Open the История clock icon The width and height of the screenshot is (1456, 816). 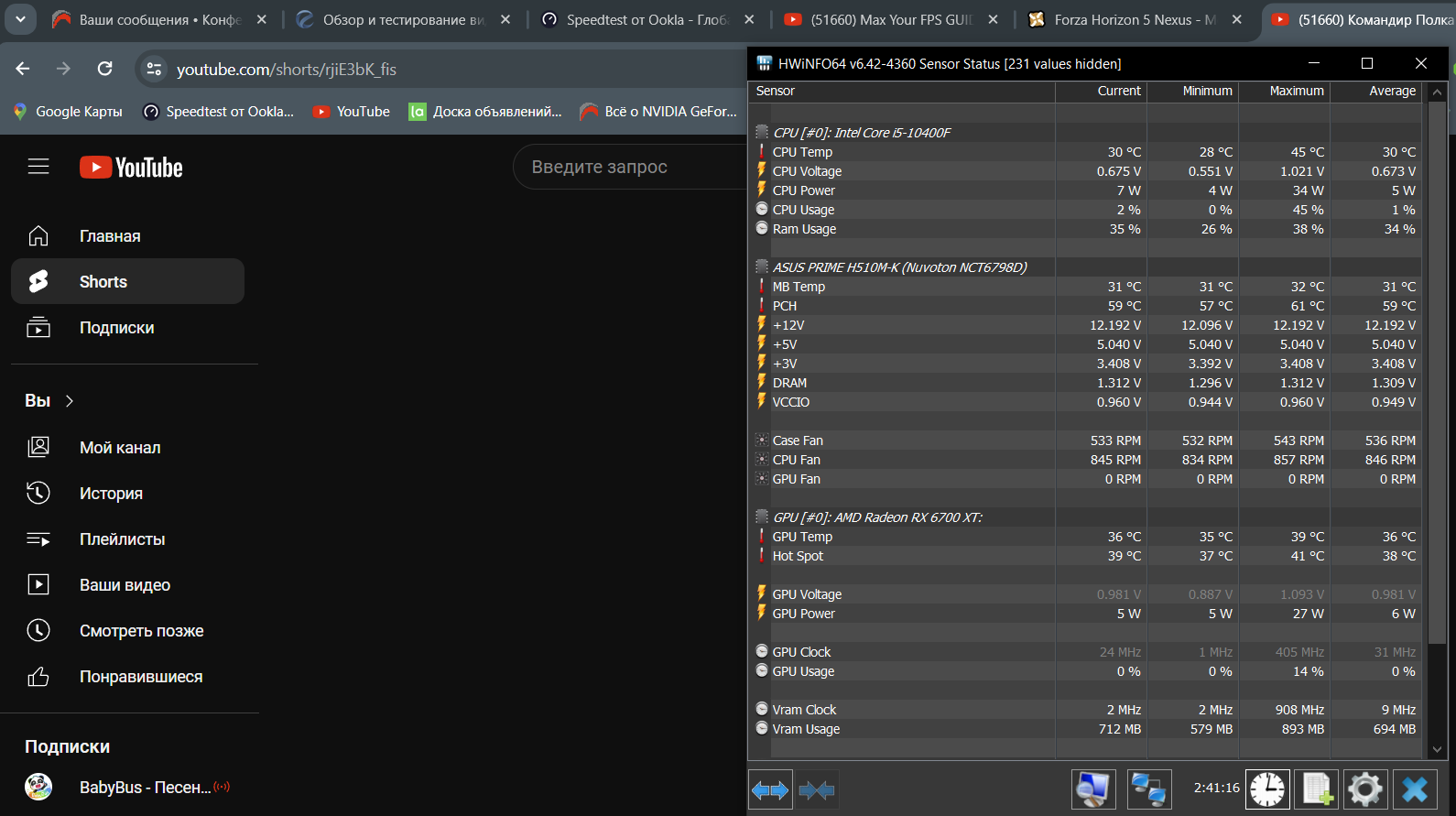click(38, 493)
